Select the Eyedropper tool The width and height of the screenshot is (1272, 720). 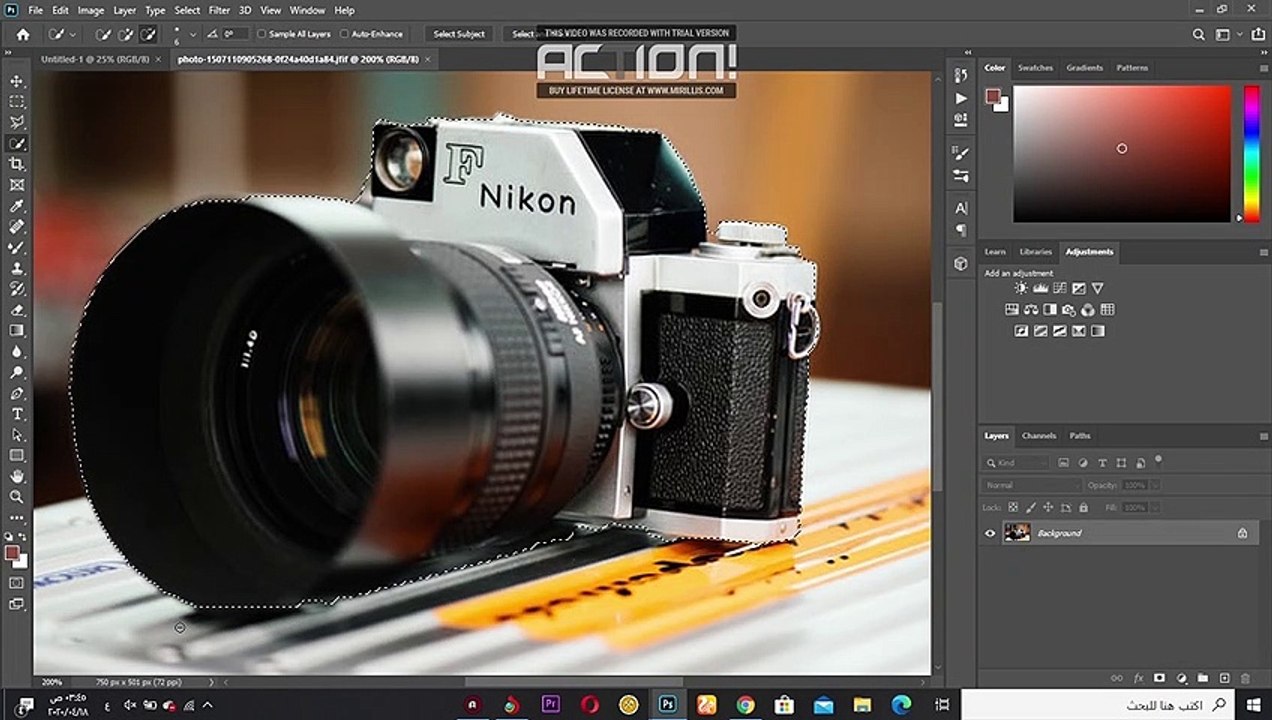(x=16, y=206)
